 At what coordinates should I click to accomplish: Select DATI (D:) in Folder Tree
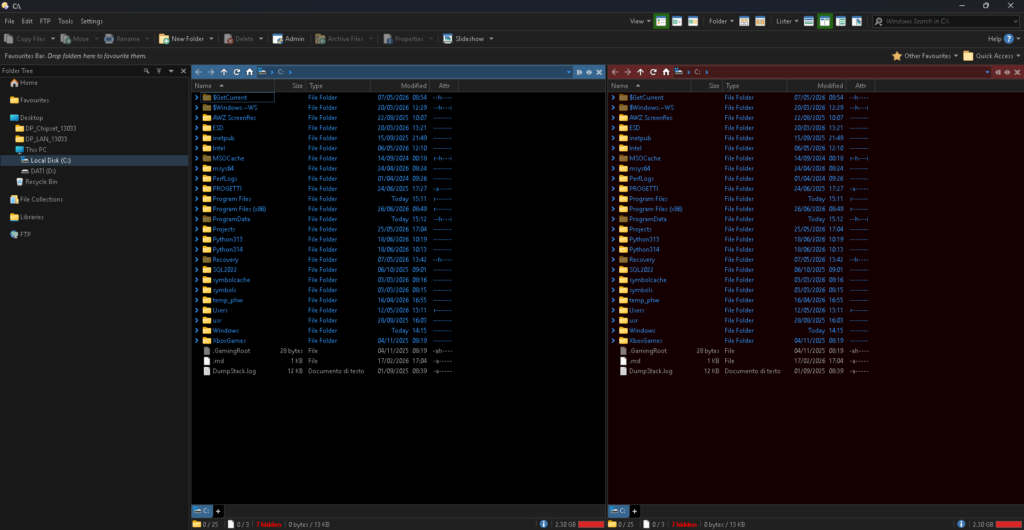click(39, 171)
